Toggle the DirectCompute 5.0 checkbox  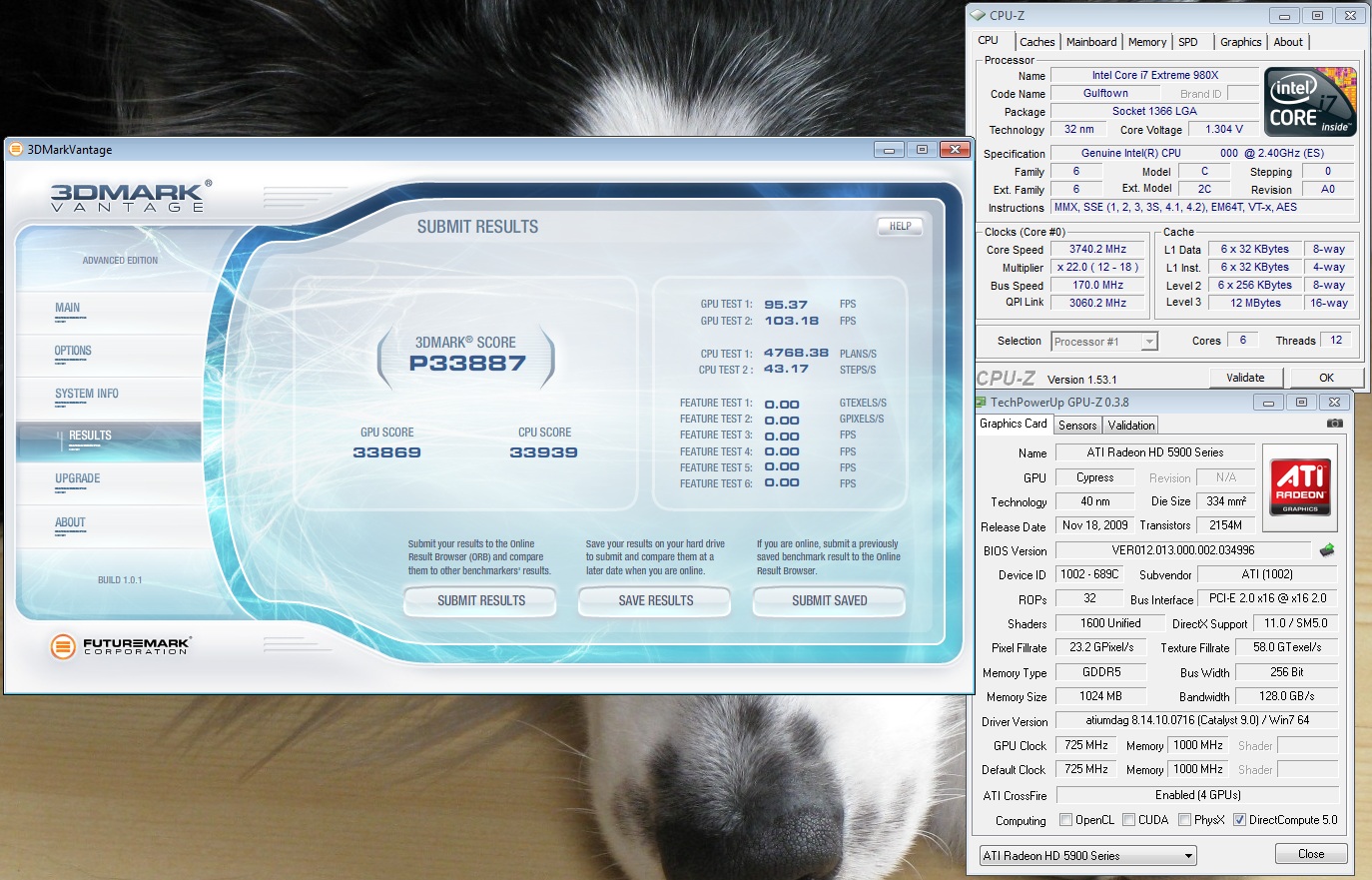[x=1239, y=820]
